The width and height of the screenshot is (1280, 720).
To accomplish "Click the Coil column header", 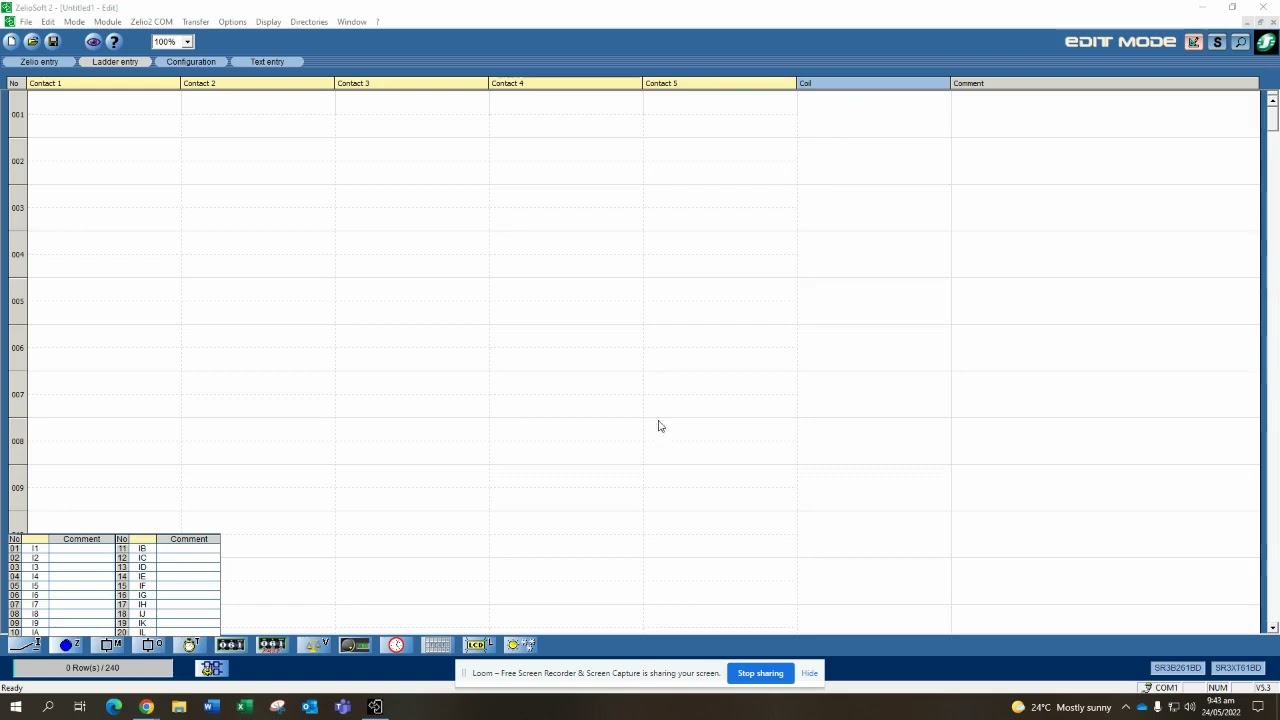I will 873,83.
